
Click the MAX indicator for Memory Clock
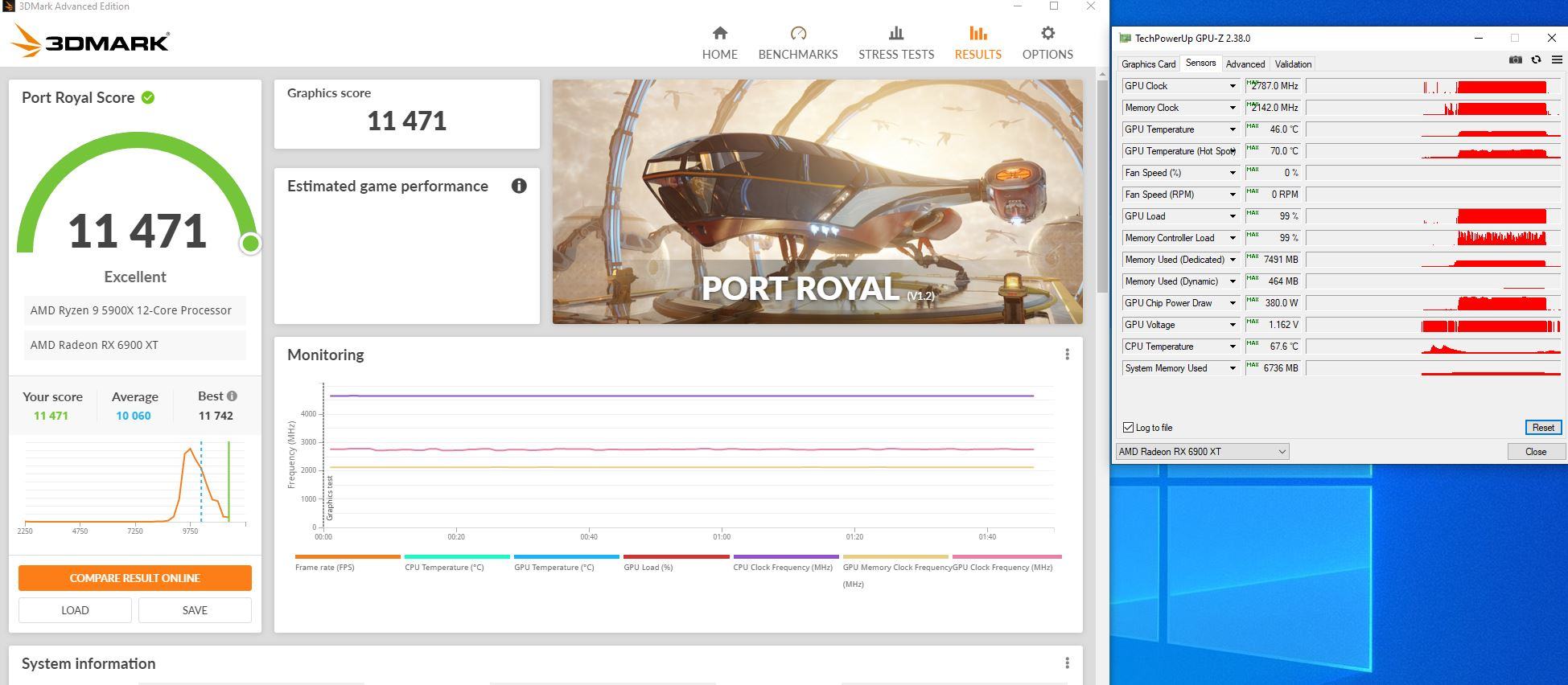pyautogui.click(x=1253, y=104)
